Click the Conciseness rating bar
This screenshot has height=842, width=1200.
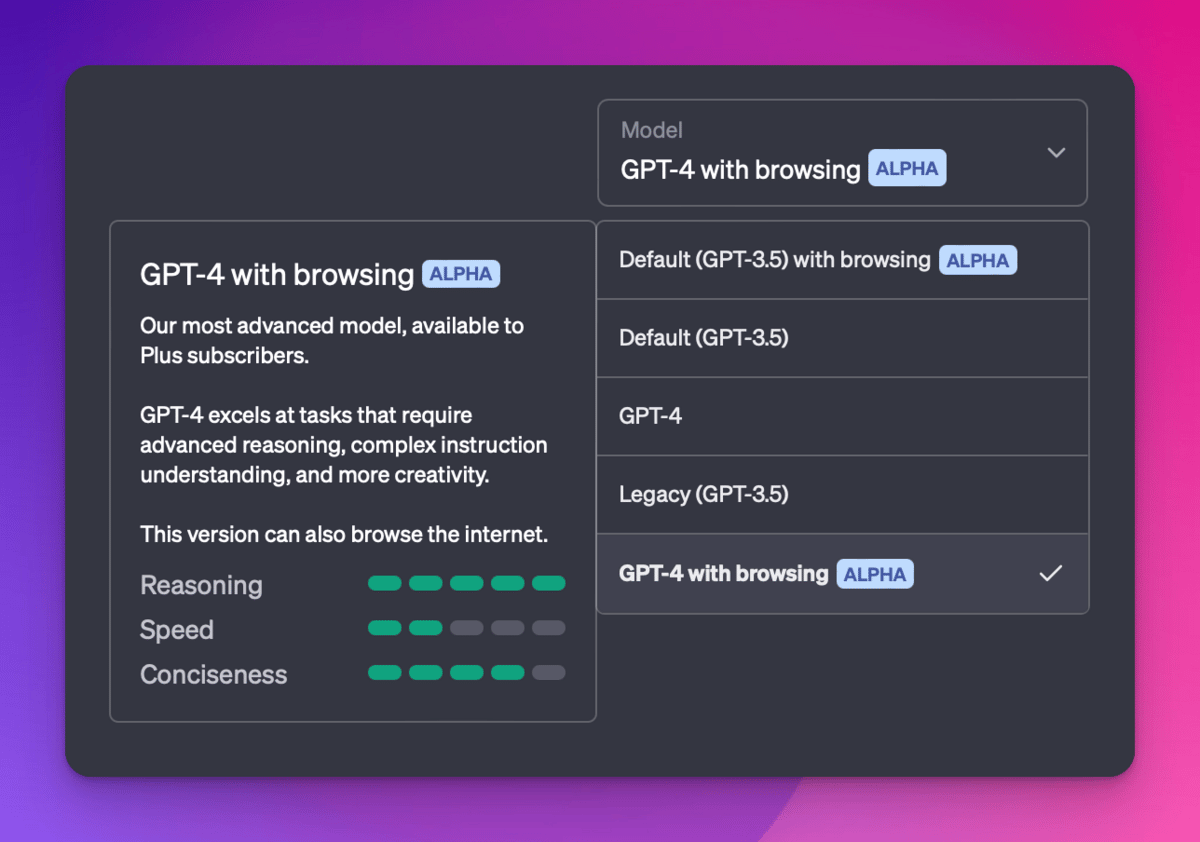[467, 673]
